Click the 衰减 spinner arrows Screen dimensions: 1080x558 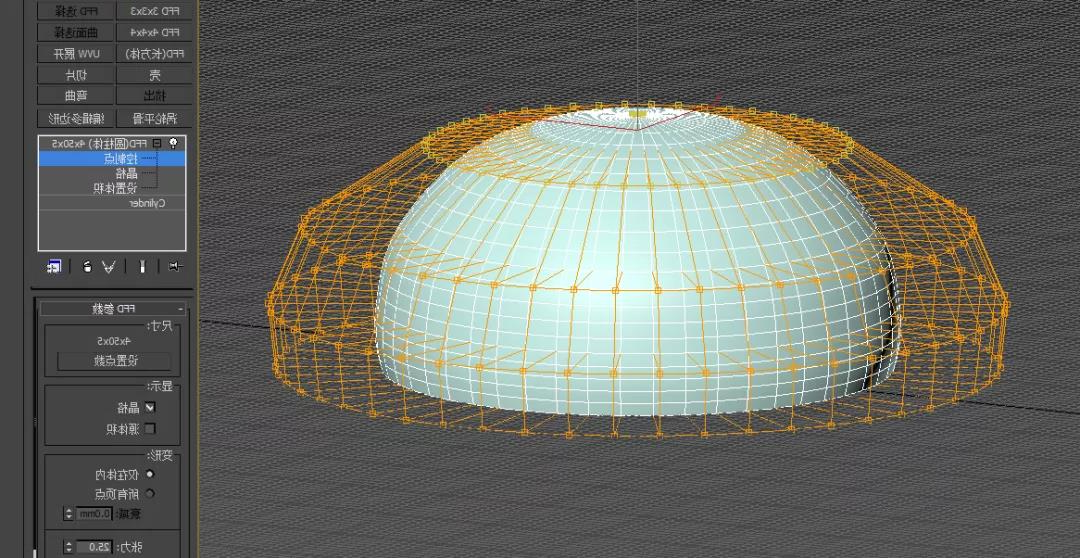69,513
